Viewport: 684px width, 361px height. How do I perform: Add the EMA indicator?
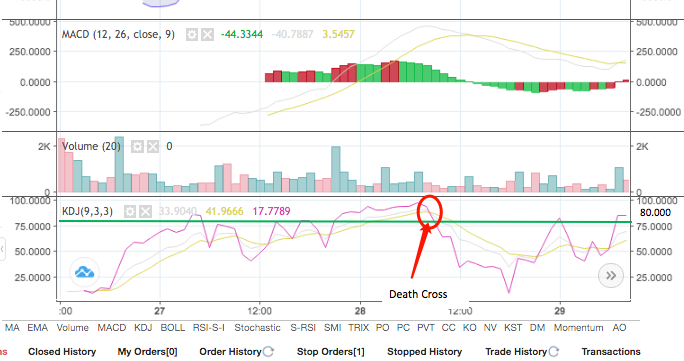pyautogui.click(x=38, y=328)
